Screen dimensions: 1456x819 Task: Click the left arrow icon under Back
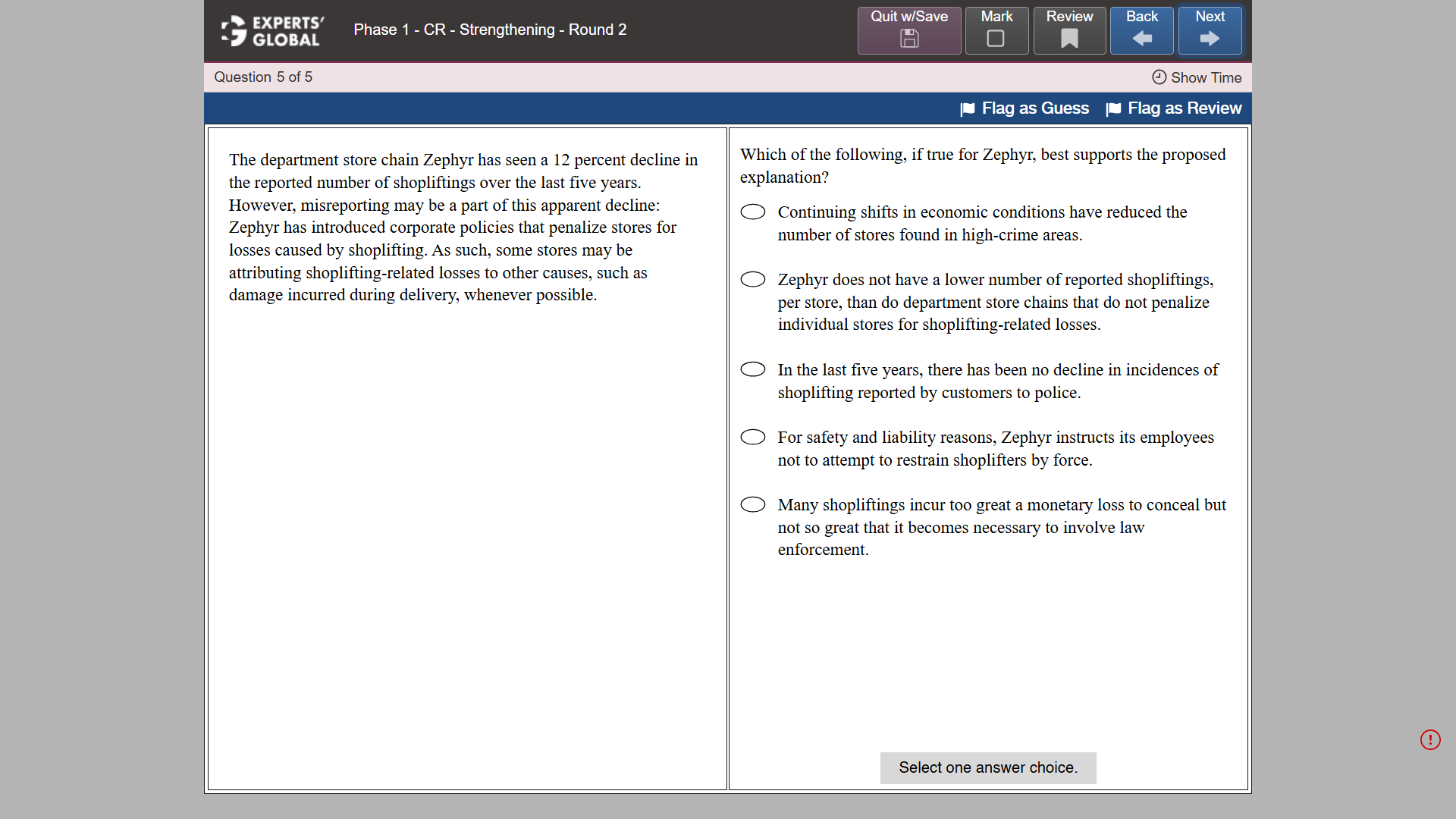[1142, 39]
